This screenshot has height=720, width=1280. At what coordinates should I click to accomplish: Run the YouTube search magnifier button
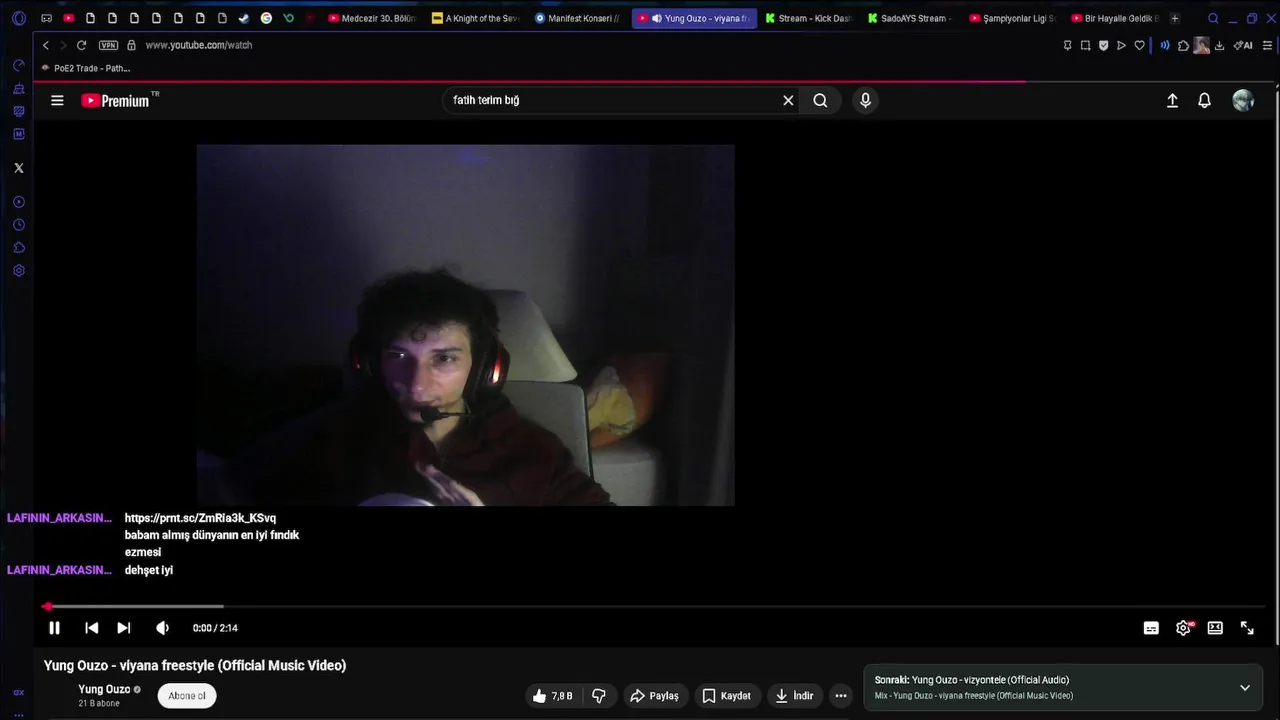point(820,100)
